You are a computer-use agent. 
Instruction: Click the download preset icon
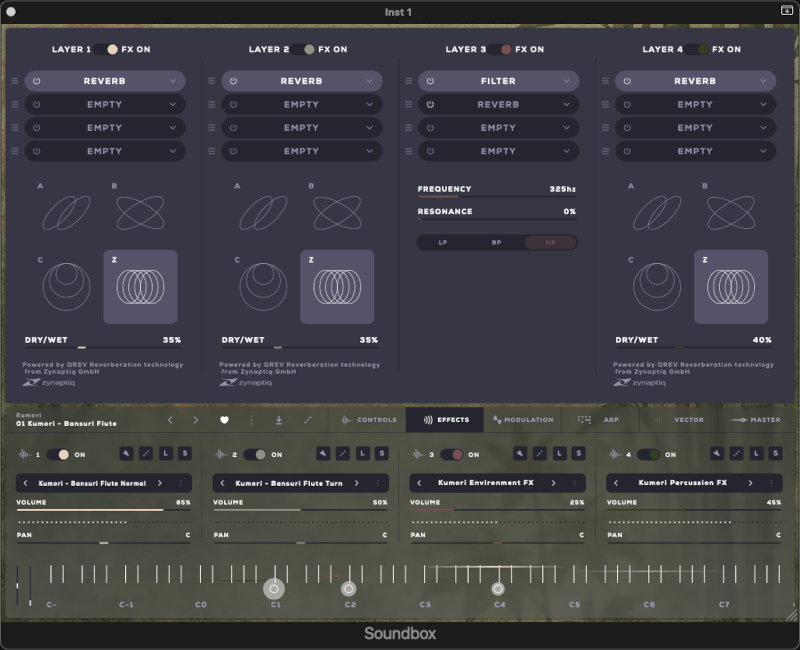(x=279, y=420)
